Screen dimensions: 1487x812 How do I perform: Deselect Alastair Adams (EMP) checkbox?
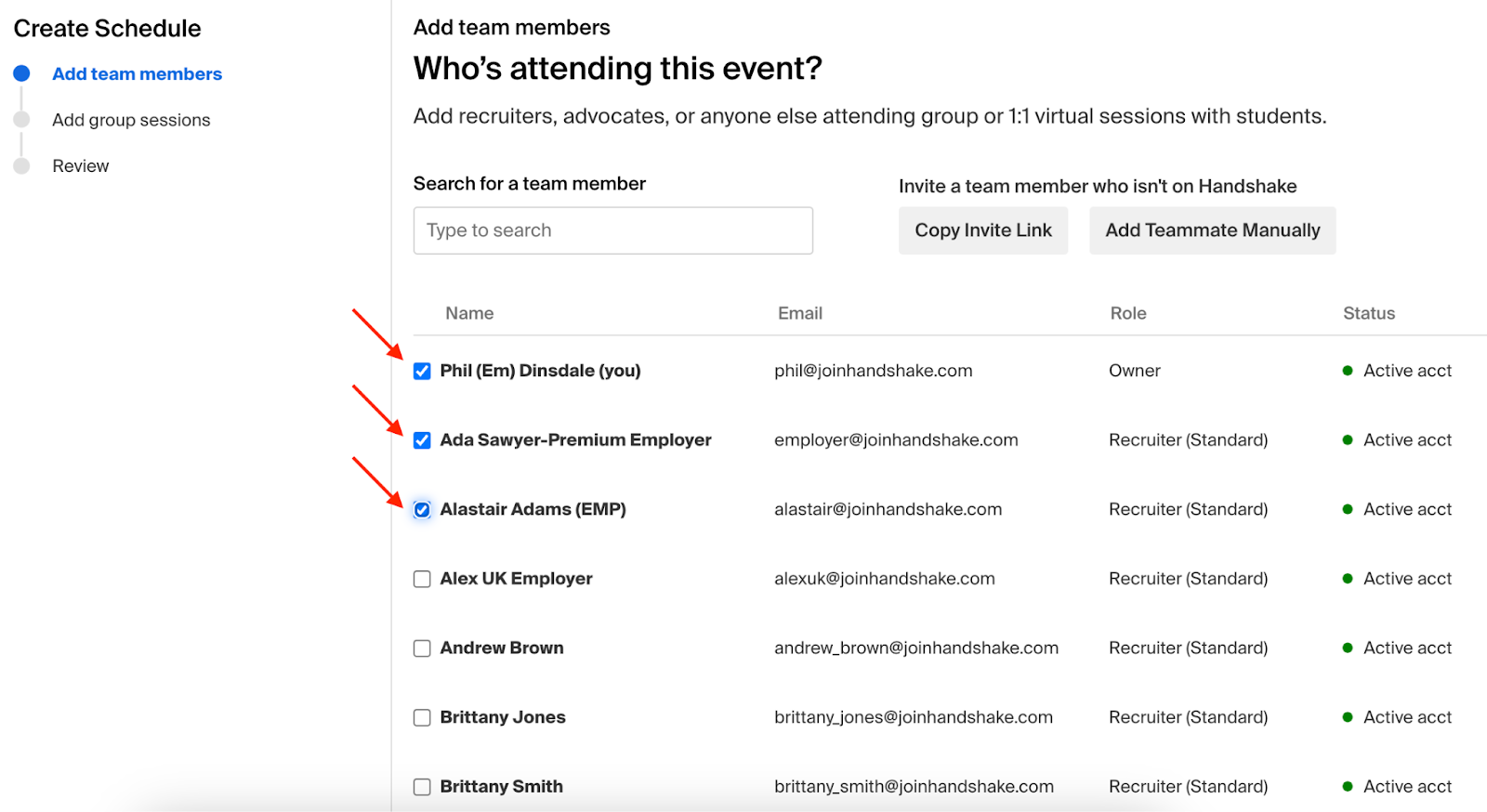(x=422, y=509)
